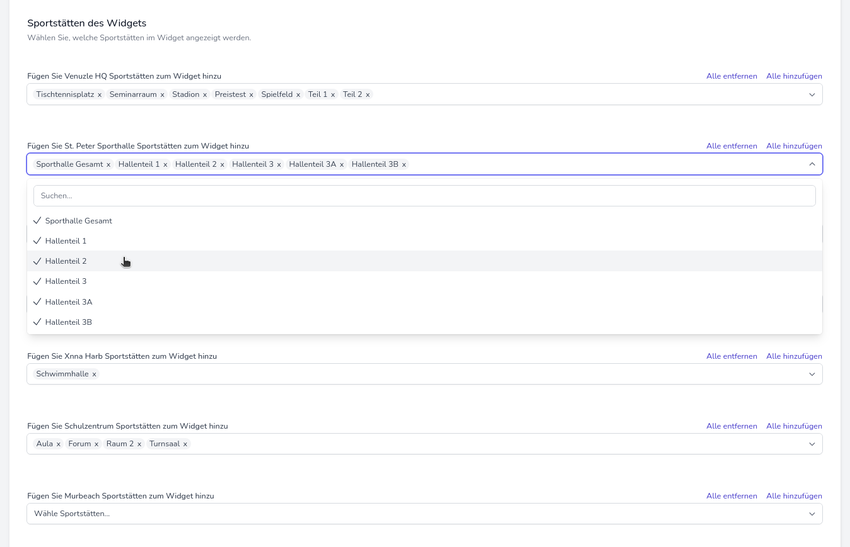
Task: Remove the Sporthalle Gesamt tag
Action: coord(109,165)
